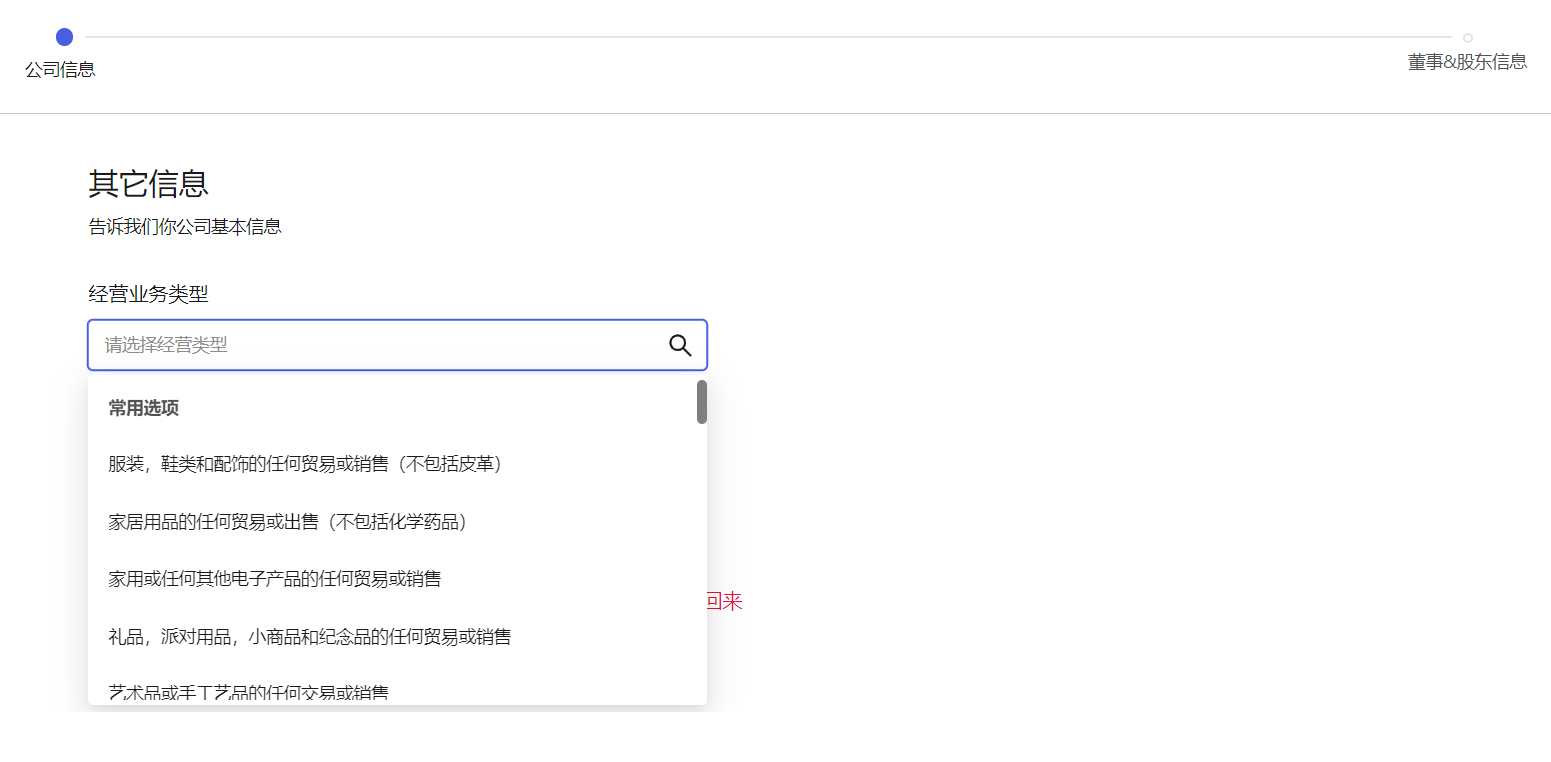Screen dimensions: 1551x762
Task: Click the 其它信息 section heading
Action: [148, 184]
